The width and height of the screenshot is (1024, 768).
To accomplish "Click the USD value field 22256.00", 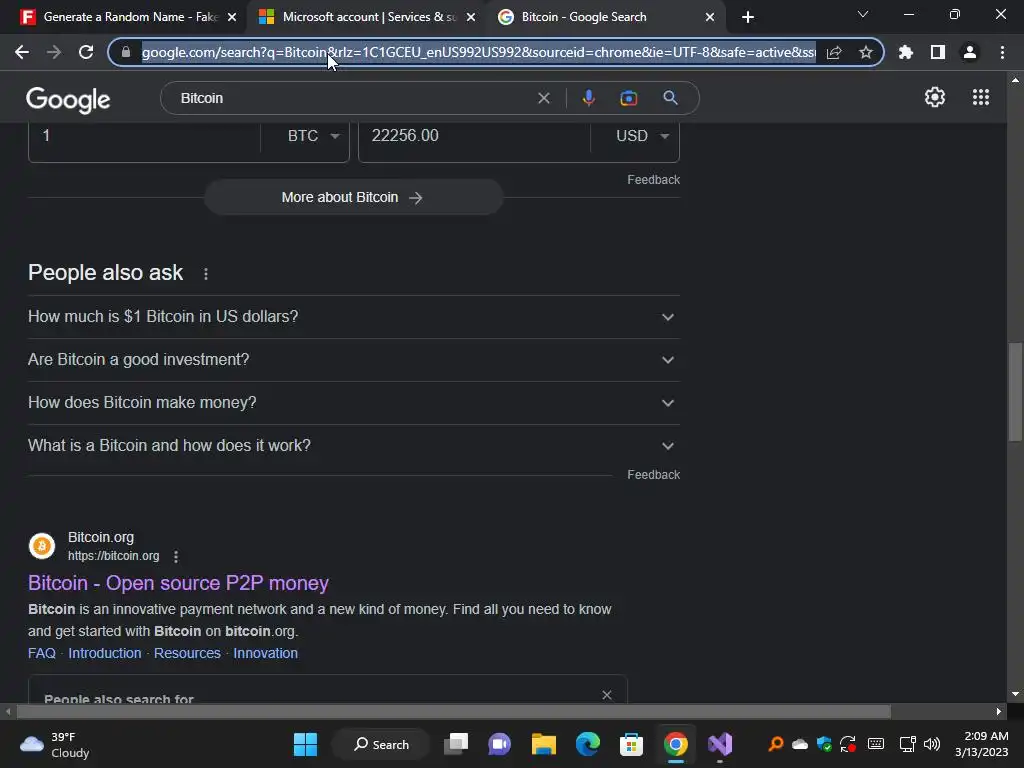I will point(474,136).
